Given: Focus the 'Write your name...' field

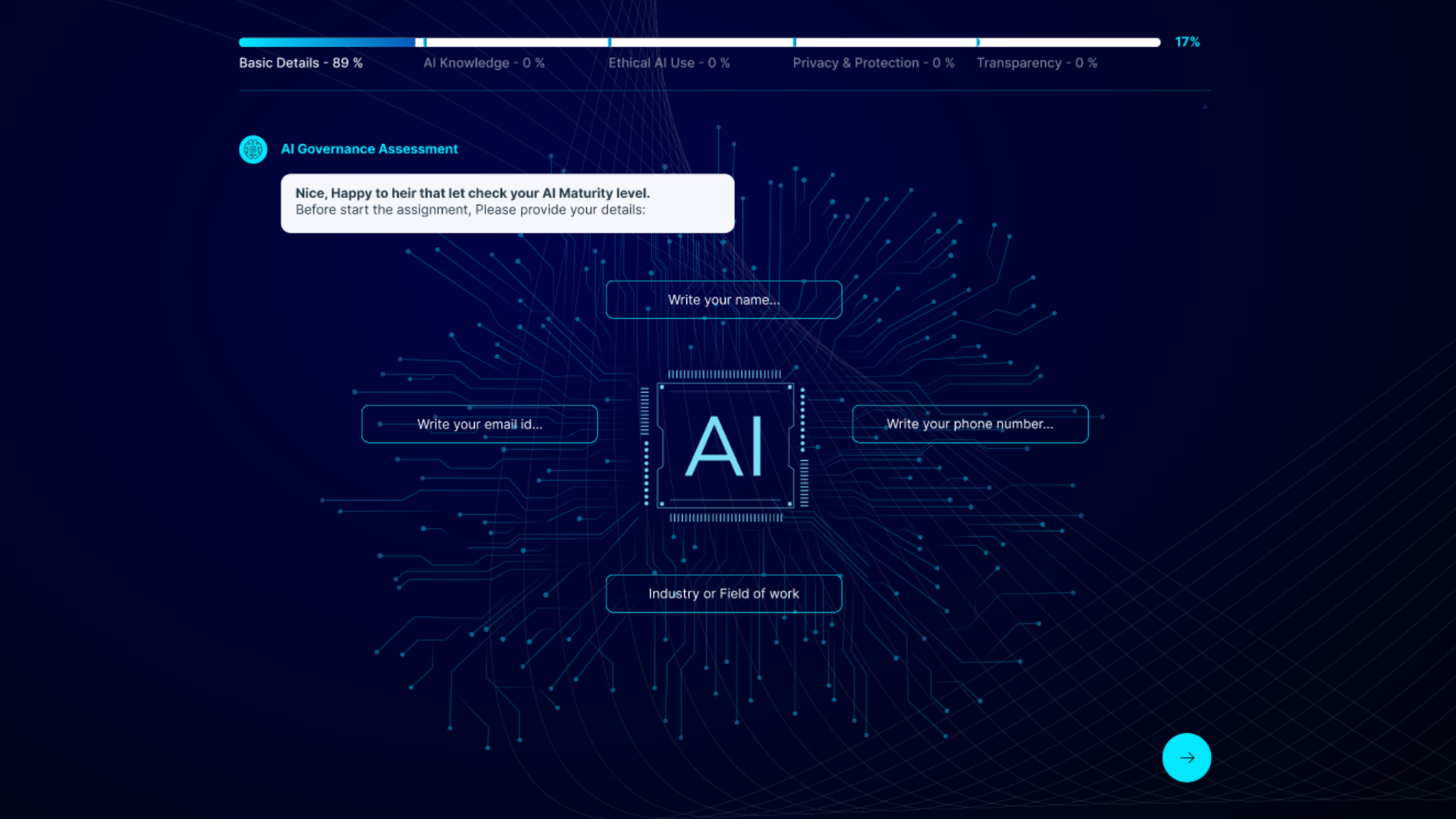Looking at the screenshot, I should 723,300.
